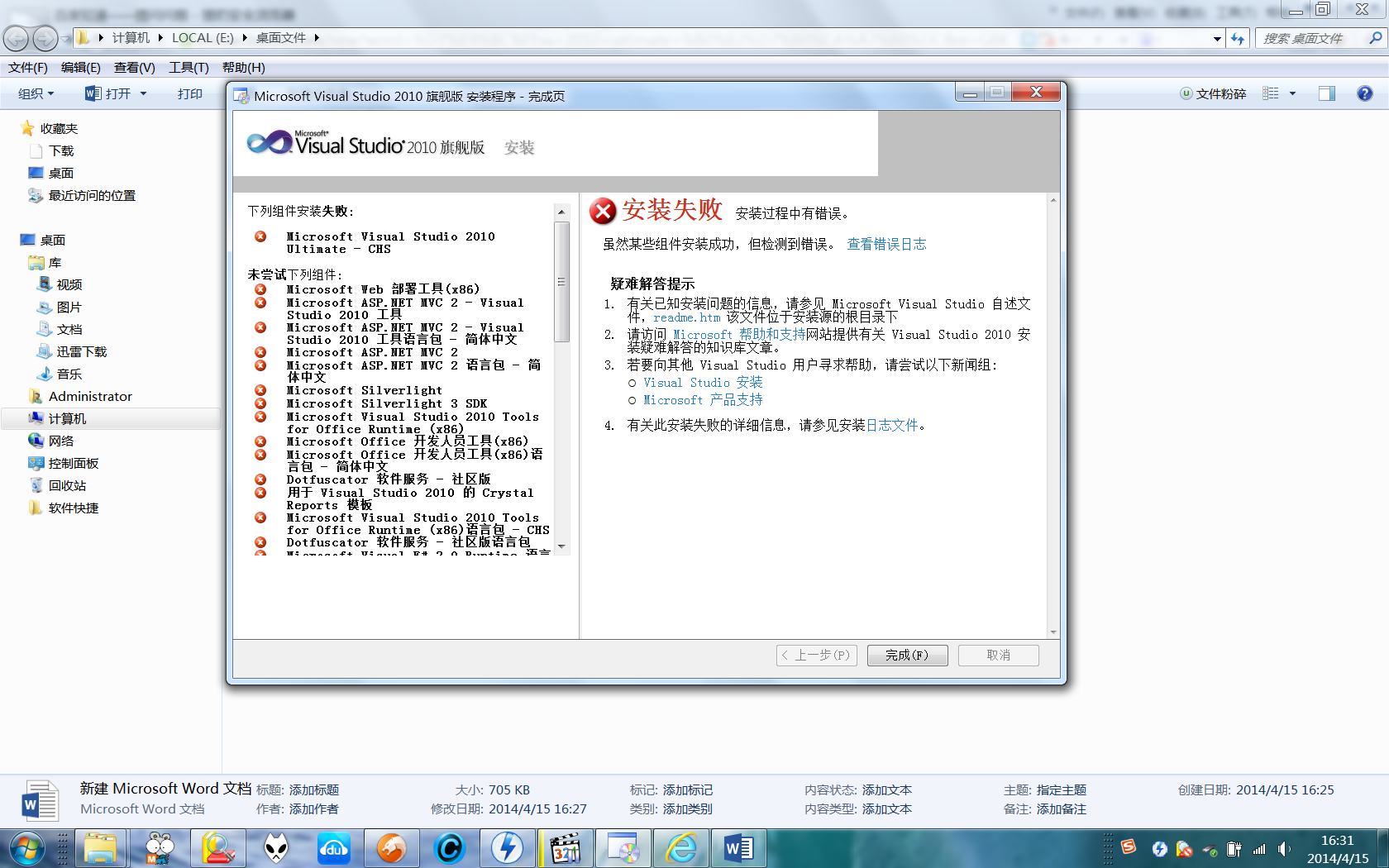Open the Visual Studio 安装 newsgroup link
This screenshot has width=1389, height=868.
coord(703,382)
